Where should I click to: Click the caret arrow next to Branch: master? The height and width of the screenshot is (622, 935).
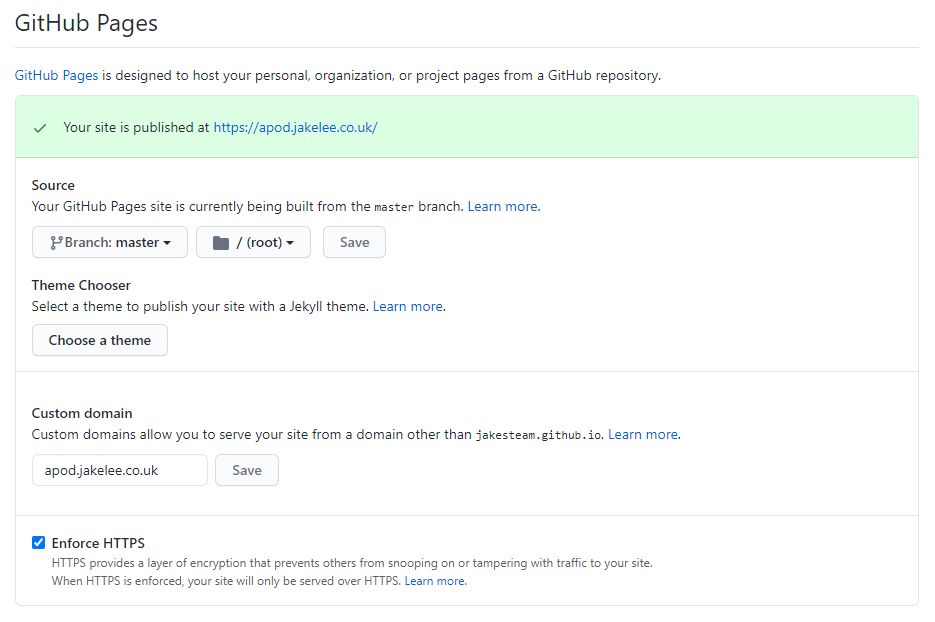167,243
